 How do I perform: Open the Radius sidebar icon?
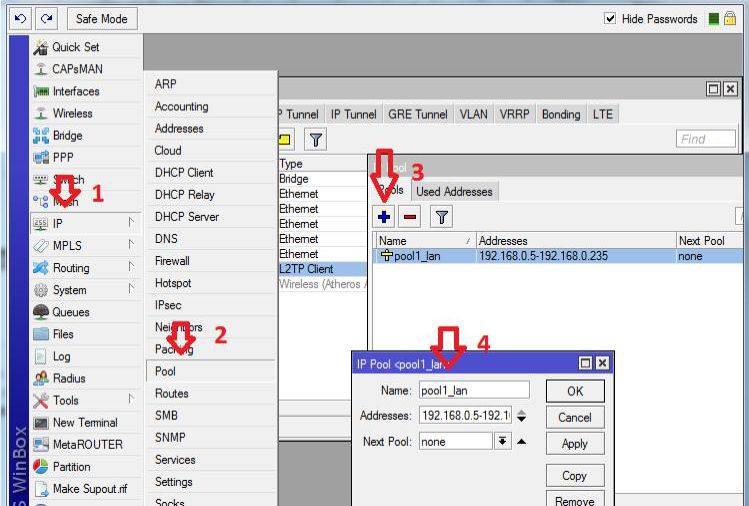point(41,378)
